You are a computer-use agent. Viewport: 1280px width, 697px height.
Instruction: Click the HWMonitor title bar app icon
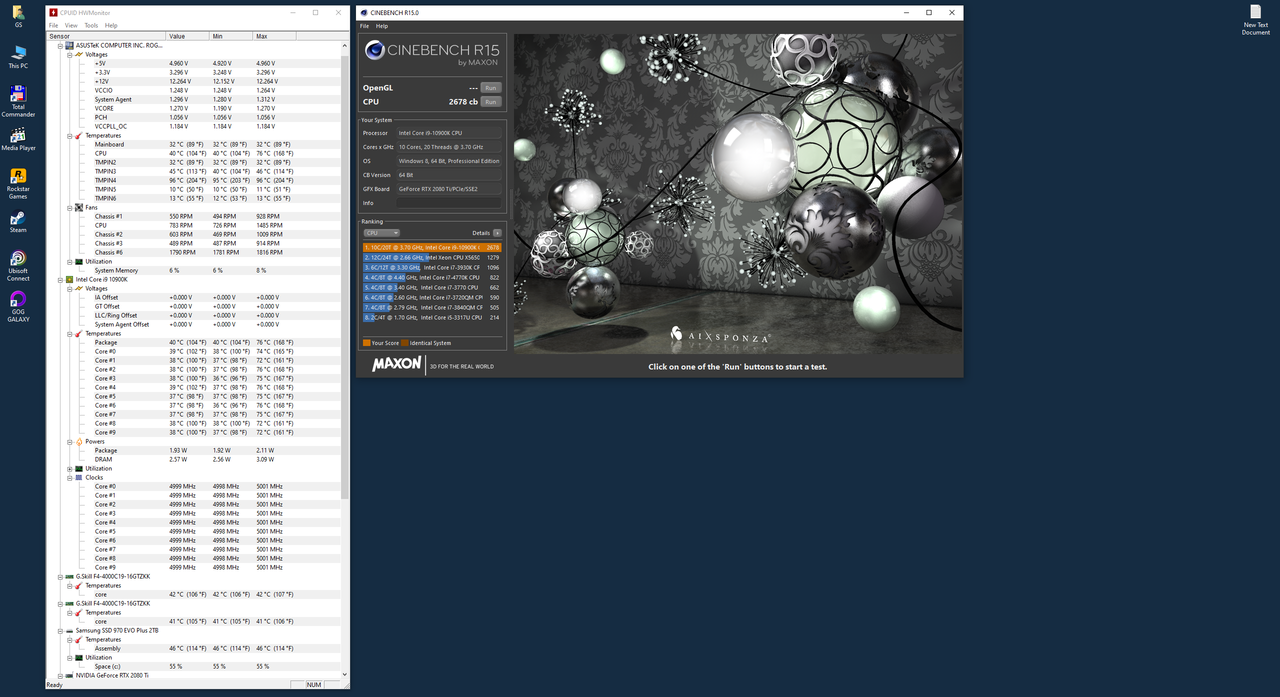pyautogui.click(x=54, y=13)
